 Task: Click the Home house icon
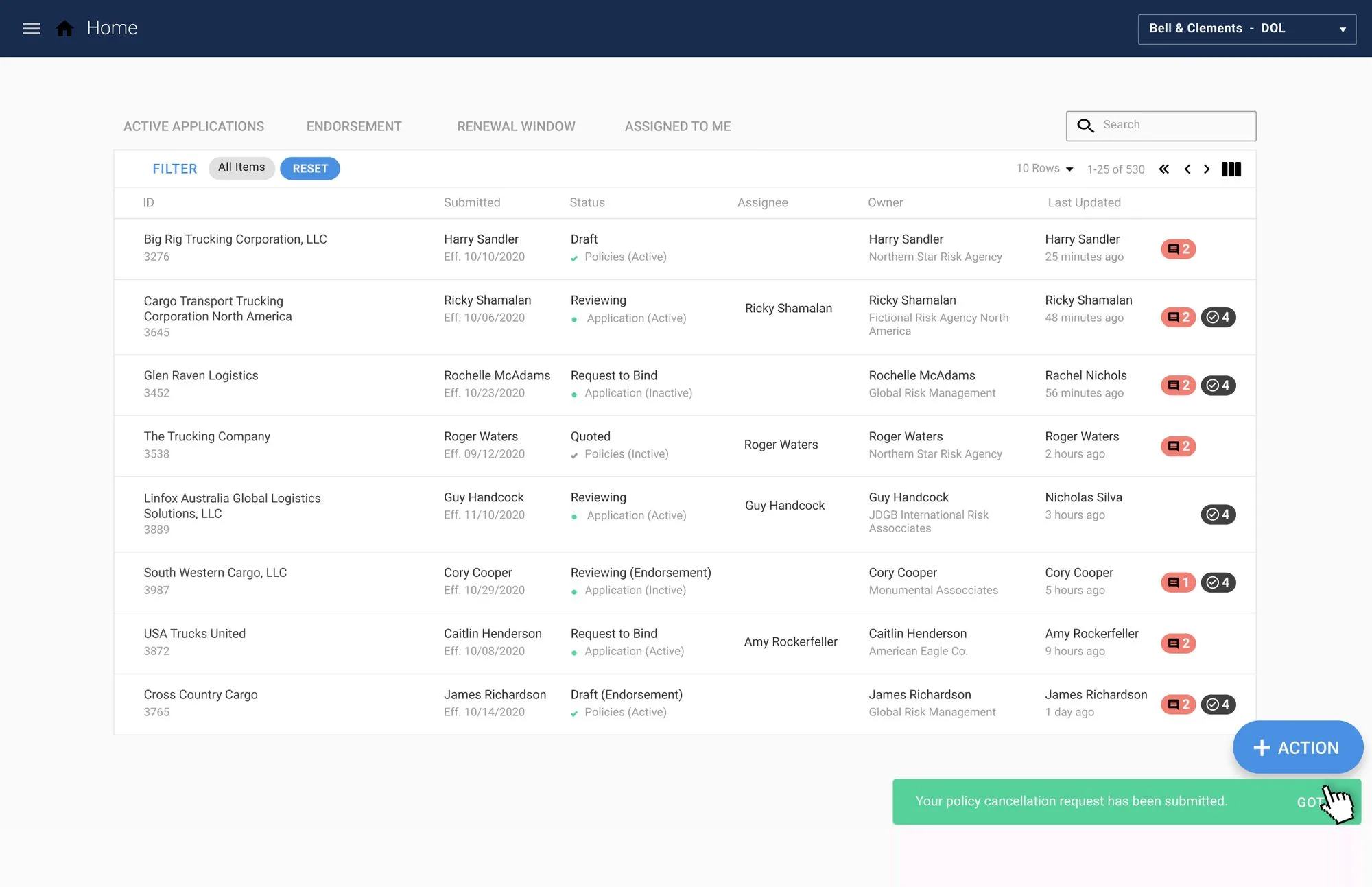pos(64,28)
